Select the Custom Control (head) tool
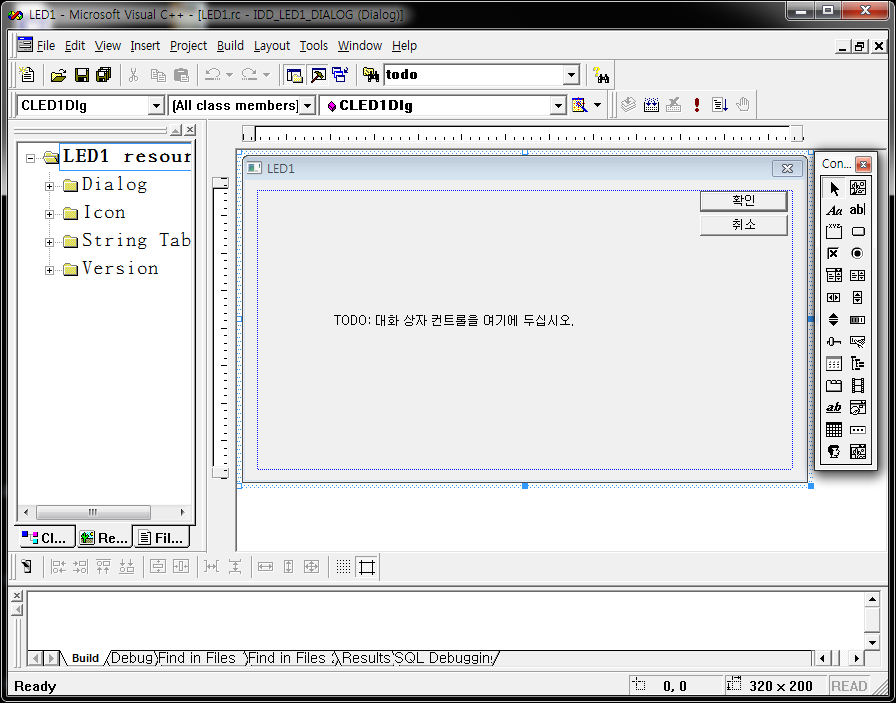This screenshot has height=703, width=896. pos(834,452)
